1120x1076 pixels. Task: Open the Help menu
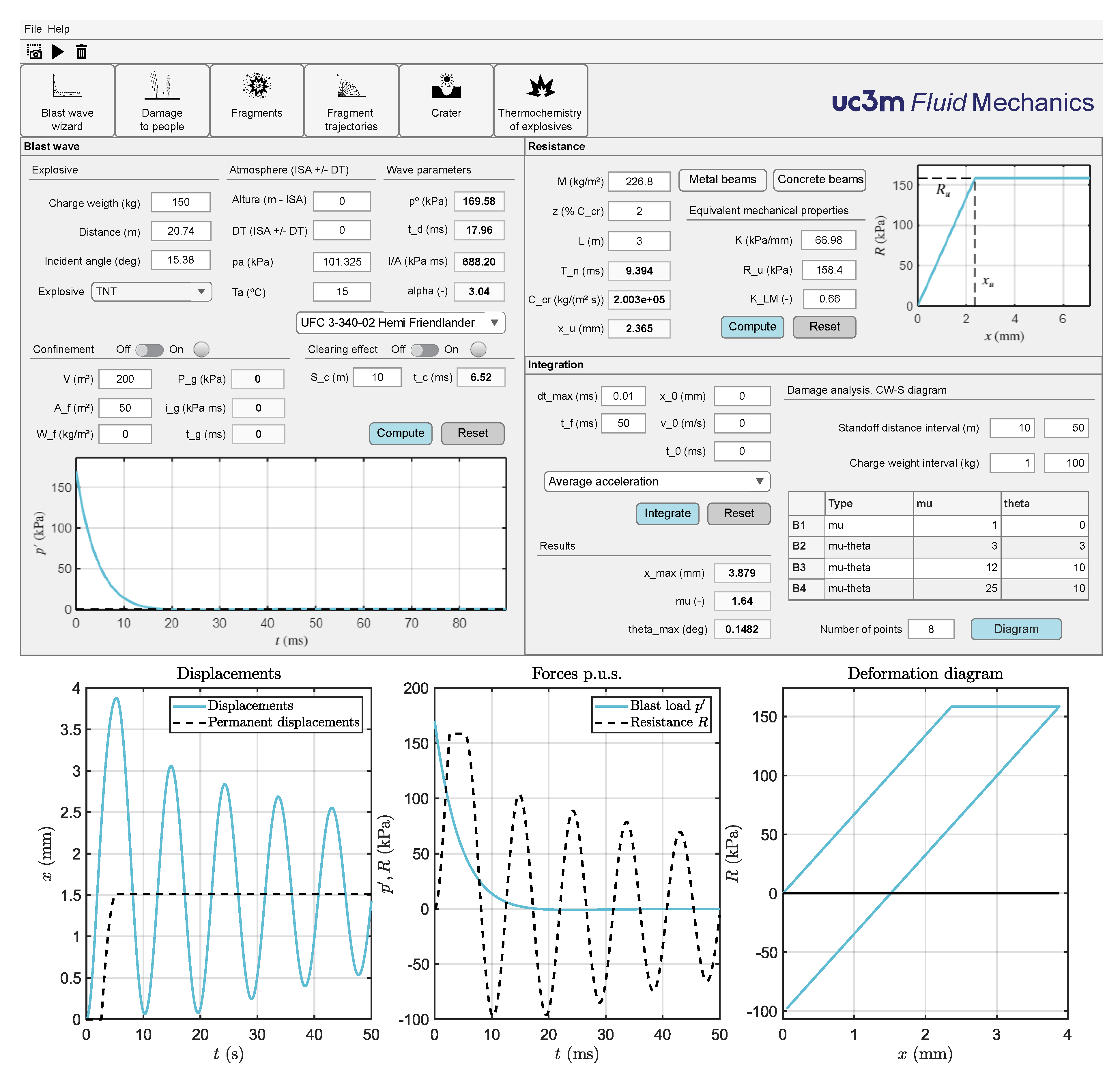tap(58, 29)
